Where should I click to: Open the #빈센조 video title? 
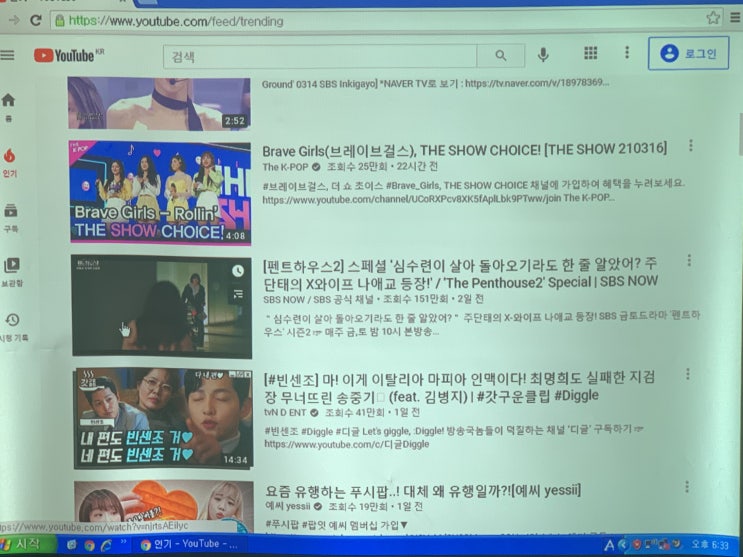pyautogui.click(x=459, y=387)
